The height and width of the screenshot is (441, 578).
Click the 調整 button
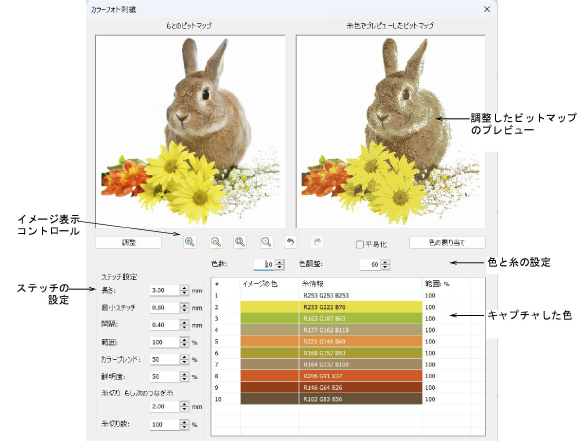click(x=128, y=242)
